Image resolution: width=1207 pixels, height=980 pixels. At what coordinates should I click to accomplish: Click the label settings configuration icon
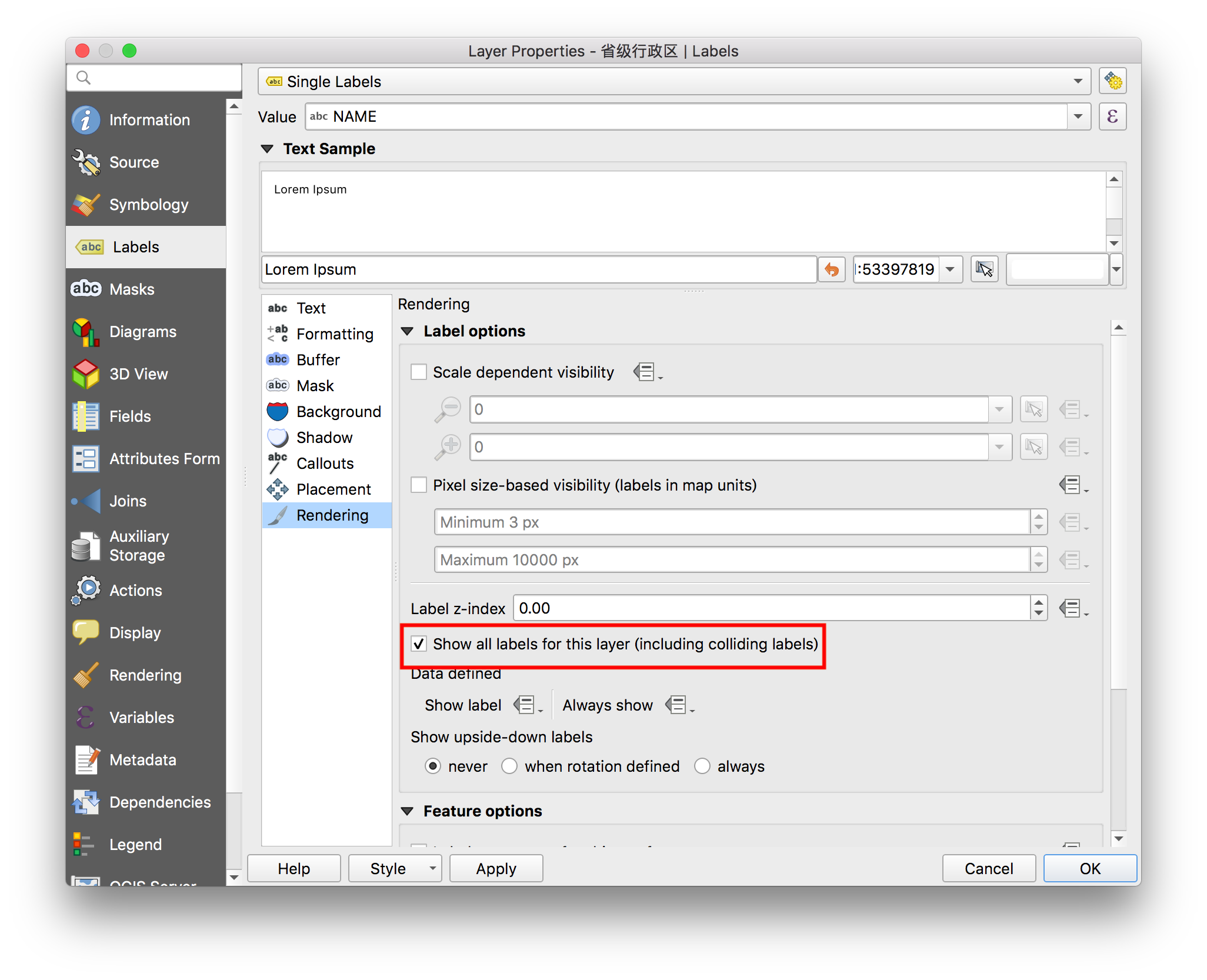tap(1112, 81)
